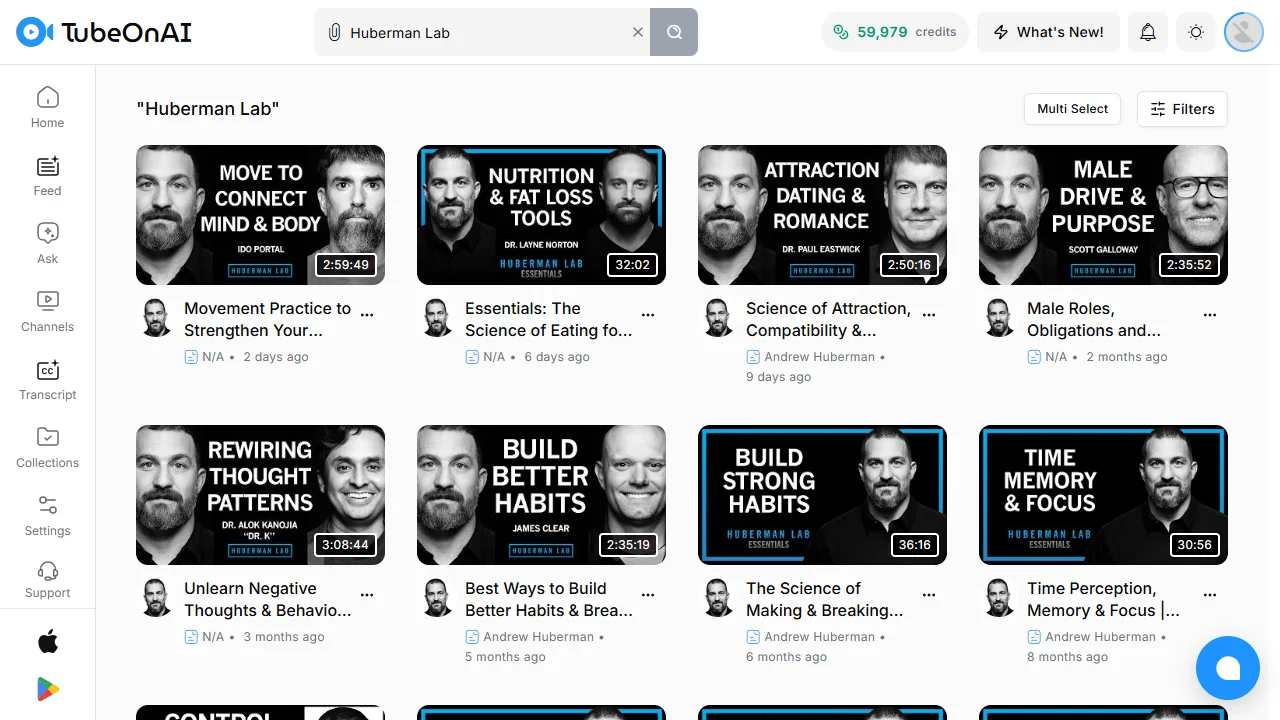Click the What's New! button
The image size is (1280, 720).
click(1048, 32)
